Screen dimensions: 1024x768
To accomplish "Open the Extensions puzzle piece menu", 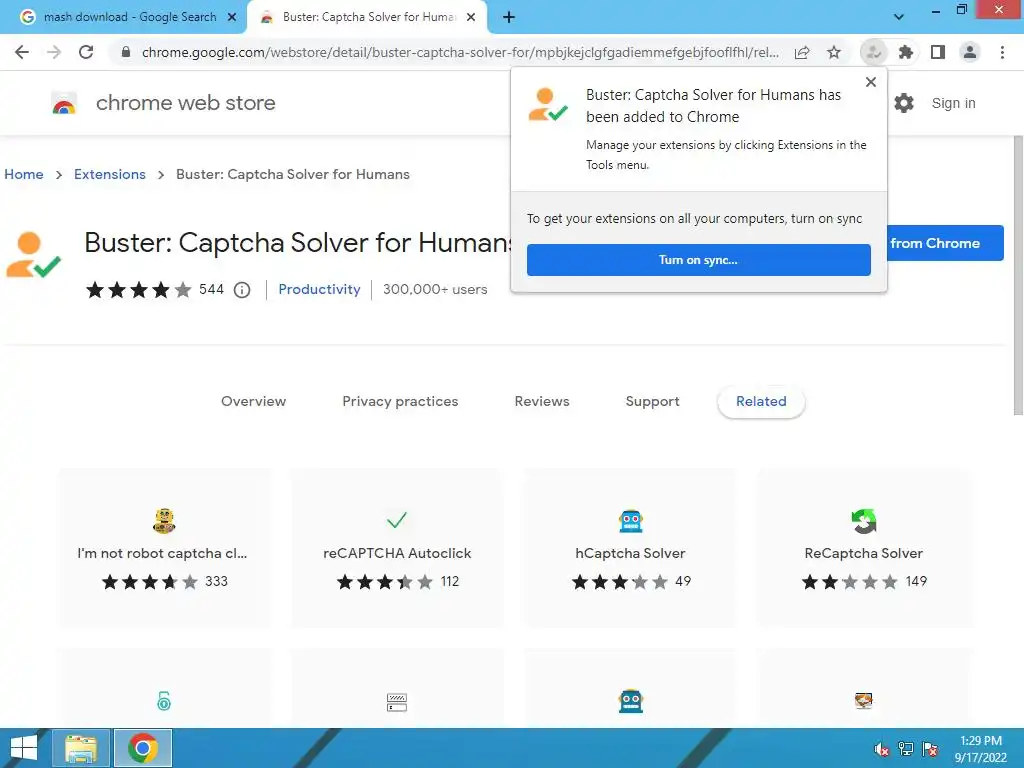I will click(x=906, y=52).
